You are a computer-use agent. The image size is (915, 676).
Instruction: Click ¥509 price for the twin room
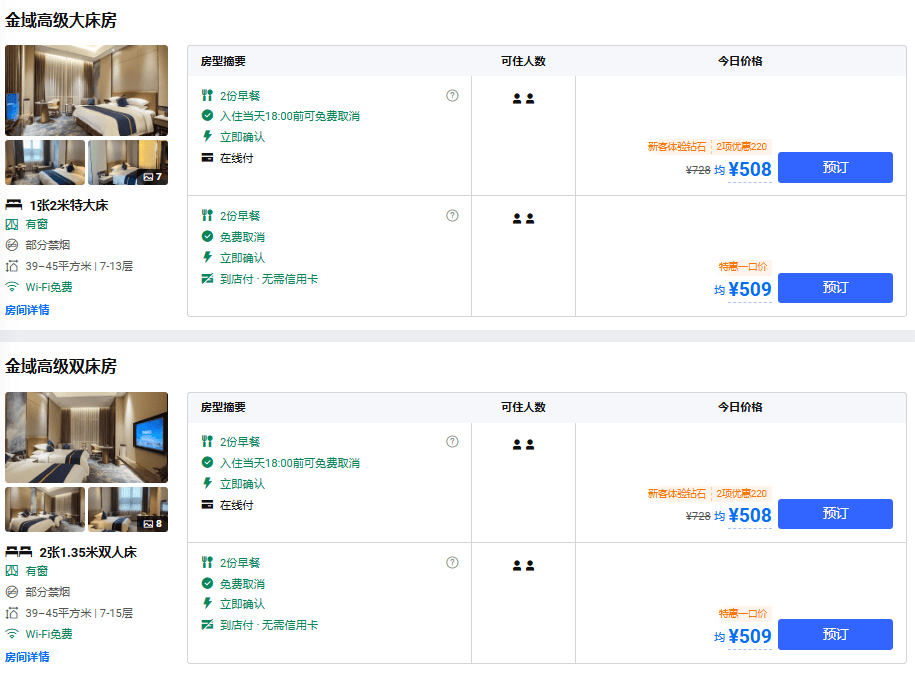click(750, 636)
